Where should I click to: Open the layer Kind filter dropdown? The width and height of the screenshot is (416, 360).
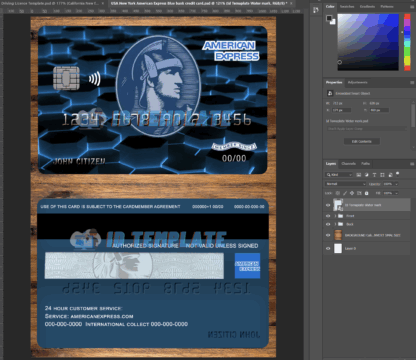pos(339,175)
